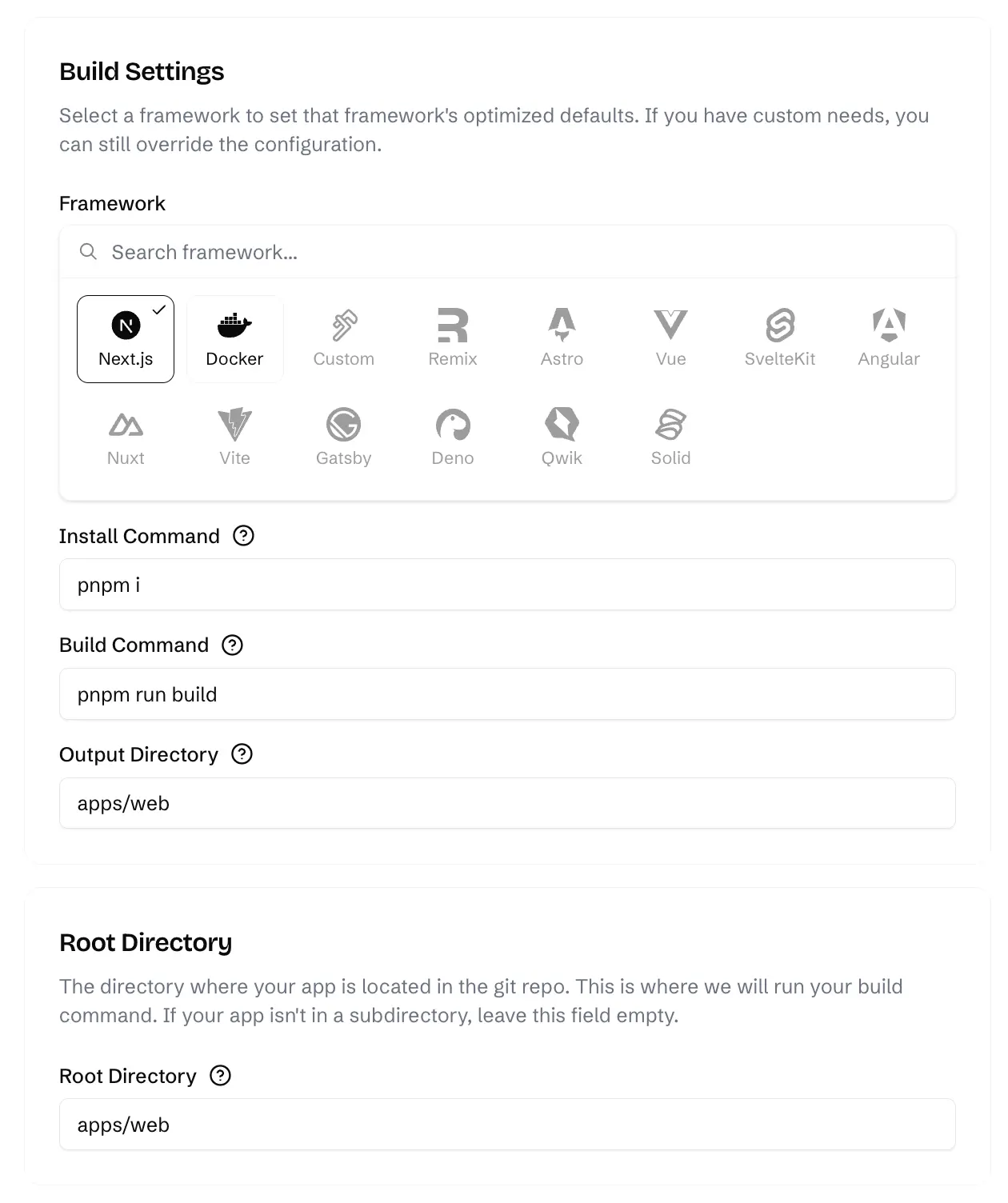Select the Angular framework icon
This screenshot has height=1203, width=1008.
coord(889,326)
